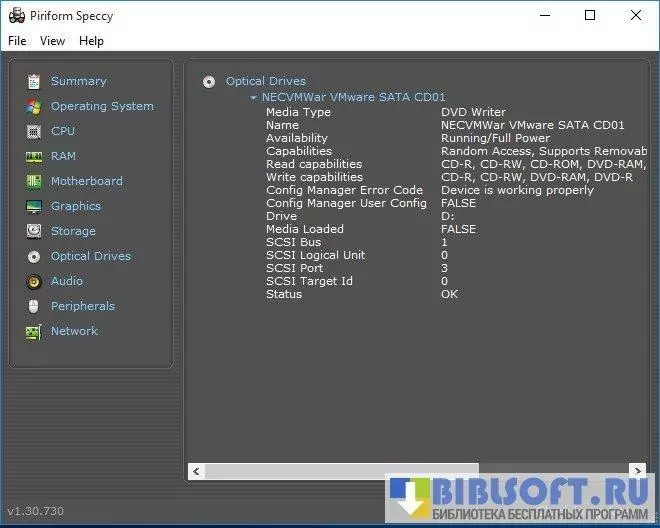Click the Storage drive icon

(34, 231)
